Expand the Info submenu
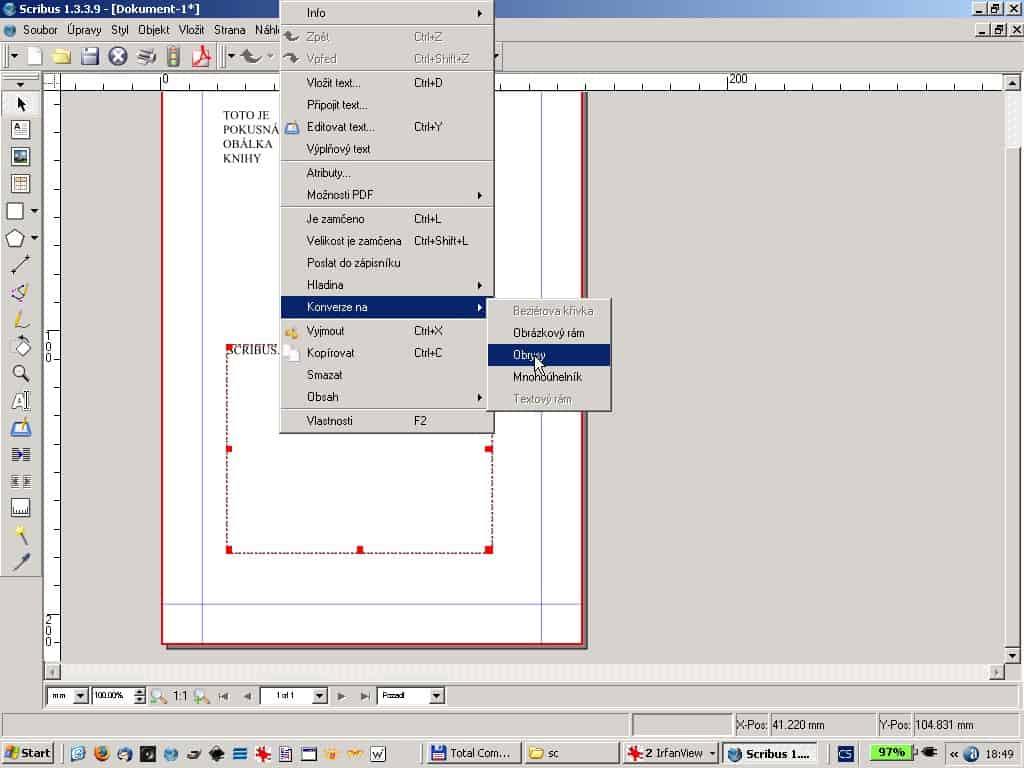The width and height of the screenshot is (1024, 768). coord(387,13)
